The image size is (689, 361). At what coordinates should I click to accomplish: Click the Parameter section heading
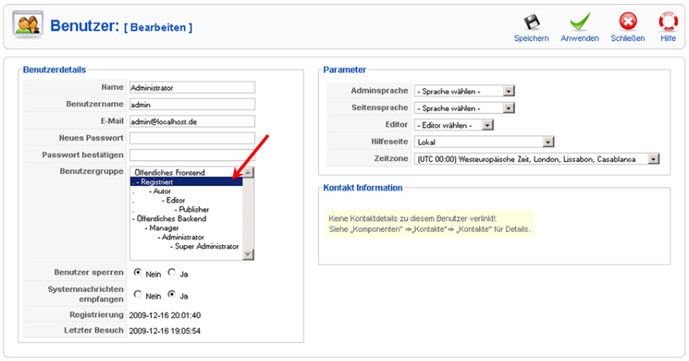[x=344, y=69]
